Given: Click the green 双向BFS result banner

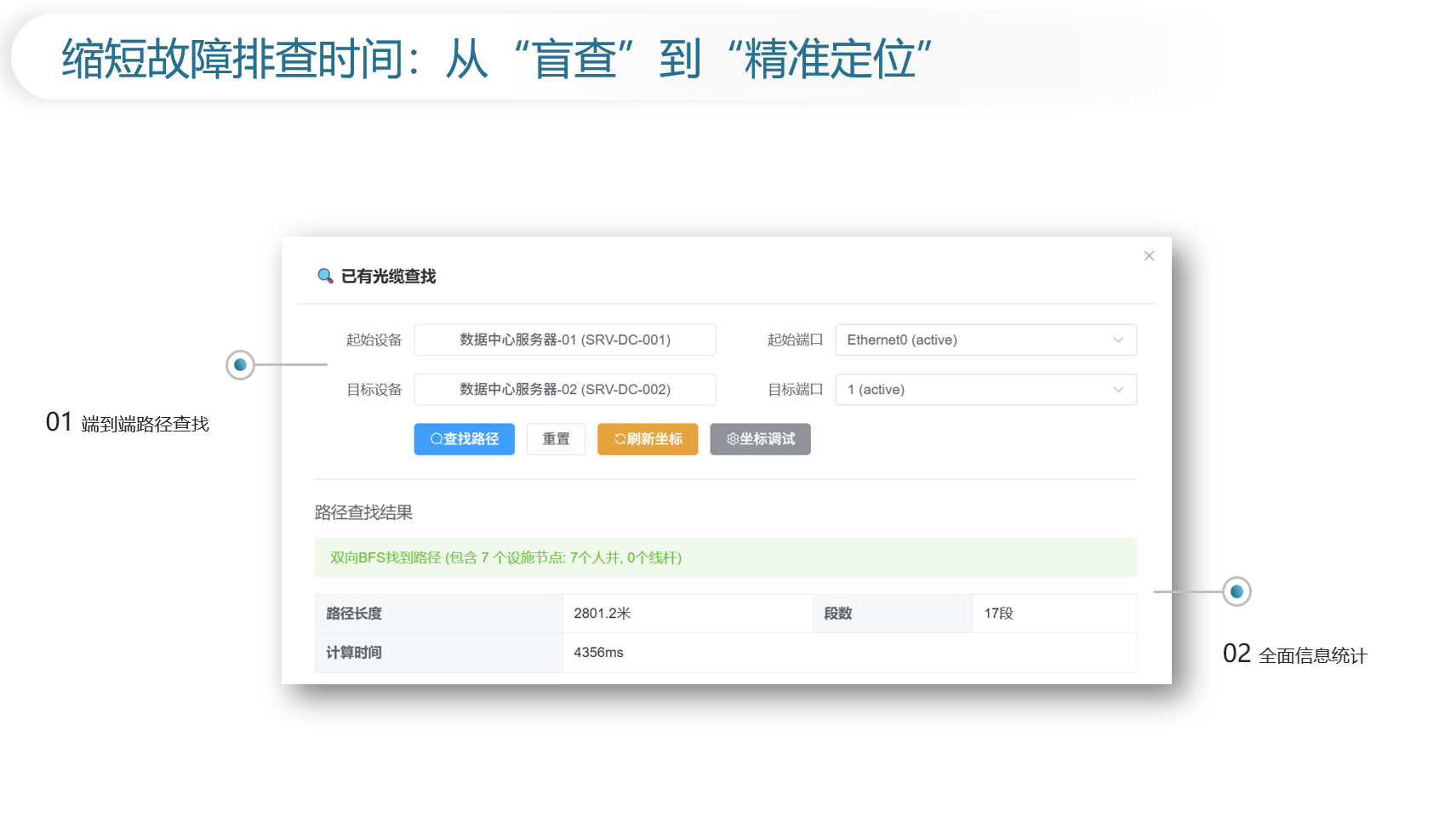Looking at the screenshot, I should tap(725, 557).
